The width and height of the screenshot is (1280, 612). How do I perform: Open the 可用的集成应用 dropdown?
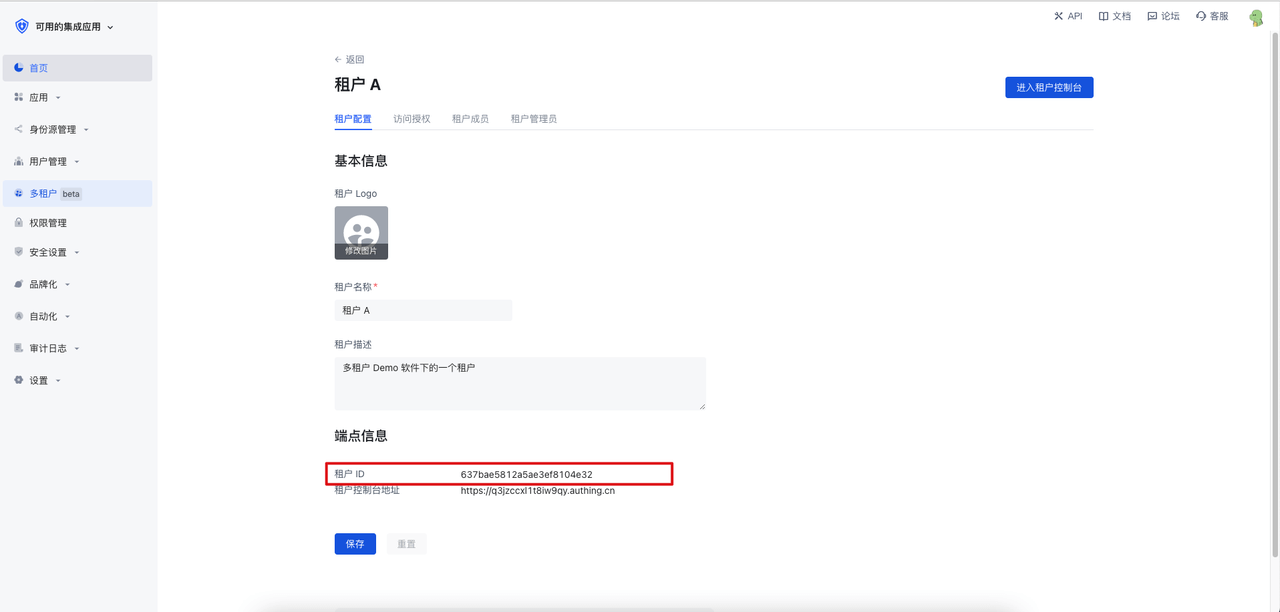click(72, 27)
